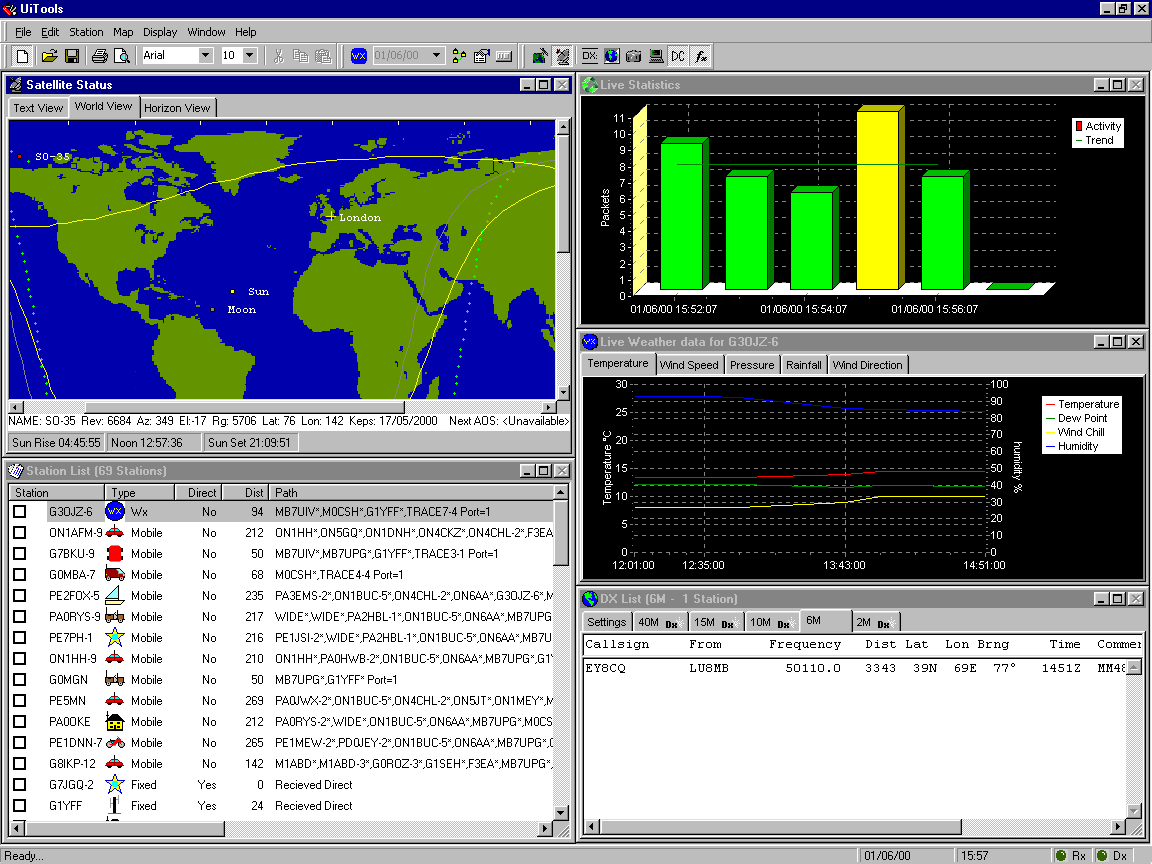This screenshot has height=864, width=1152.
Task: Click the DX toolbar icon
Action: click(x=589, y=56)
